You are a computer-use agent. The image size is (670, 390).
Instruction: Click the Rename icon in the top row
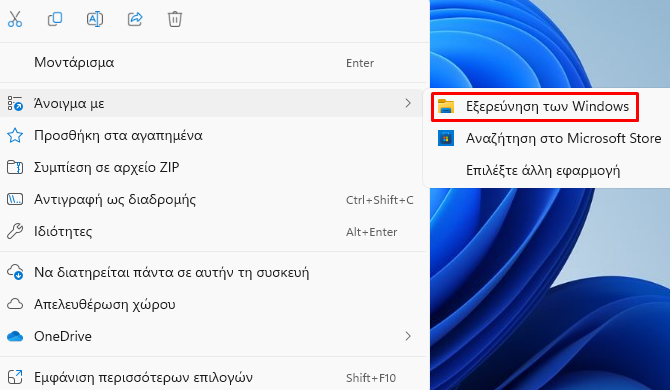94,19
